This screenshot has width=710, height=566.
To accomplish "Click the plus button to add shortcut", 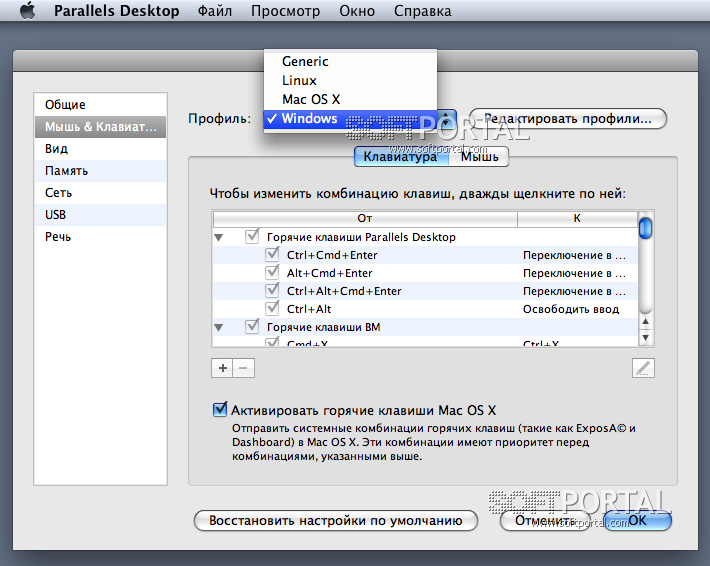I will [222, 368].
